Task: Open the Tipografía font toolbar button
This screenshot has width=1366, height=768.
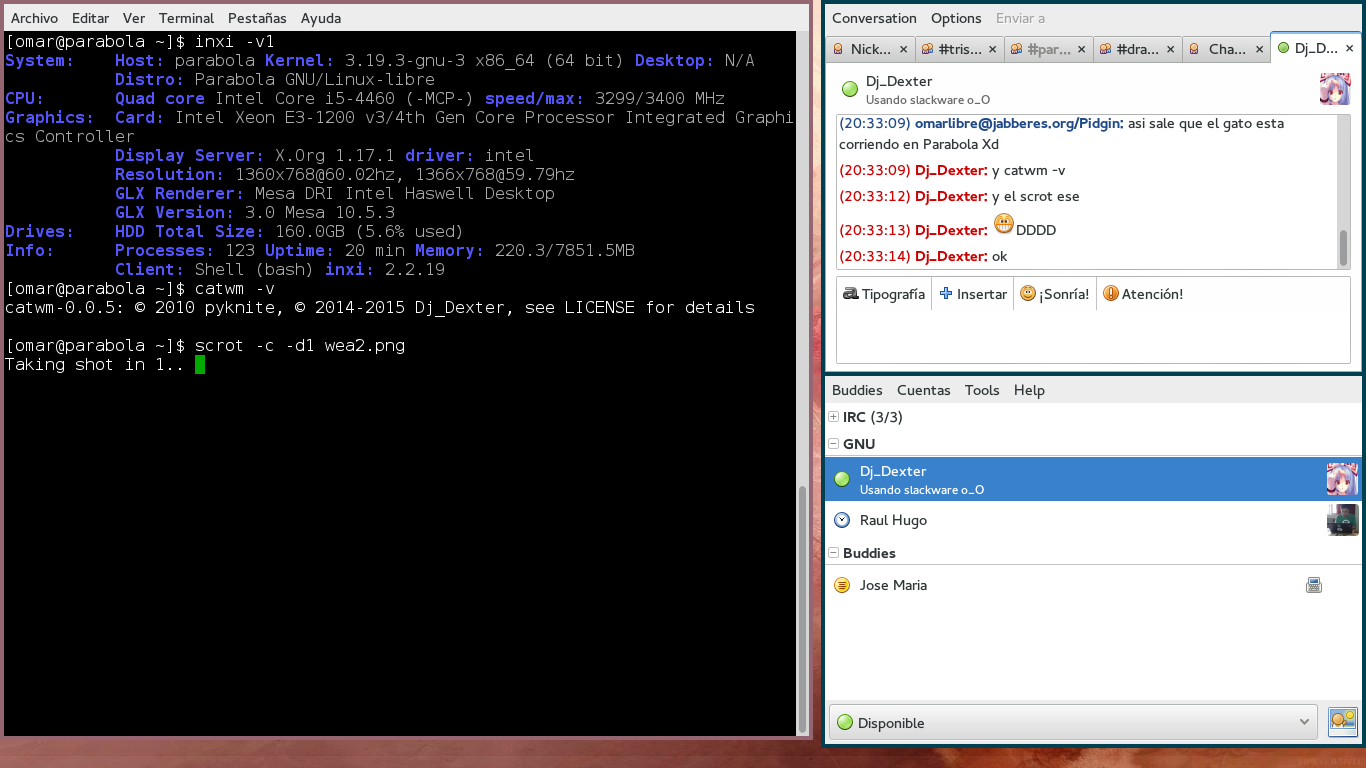Action: click(x=884, y=294)
